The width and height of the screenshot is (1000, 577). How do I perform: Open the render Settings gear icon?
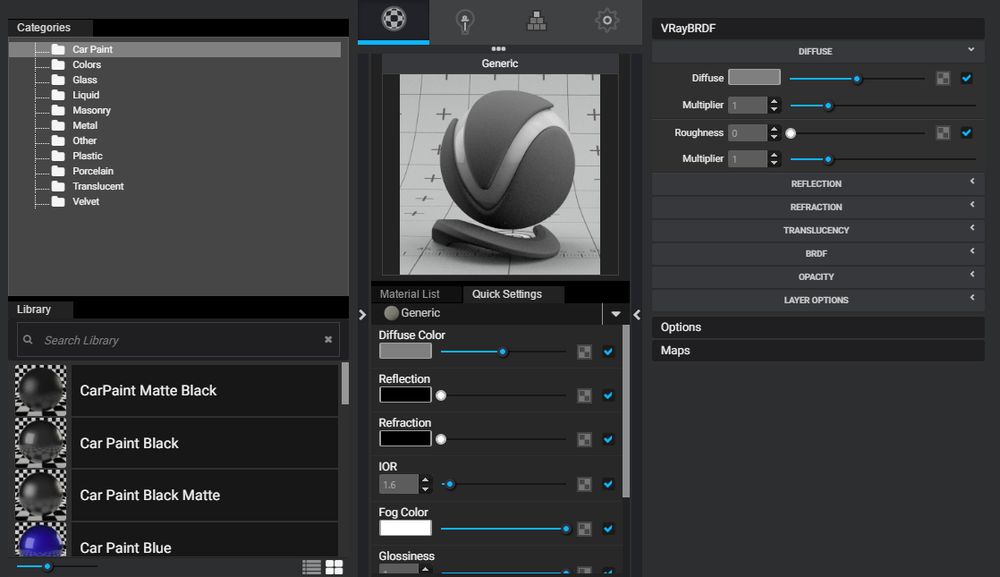coord(606,20)
